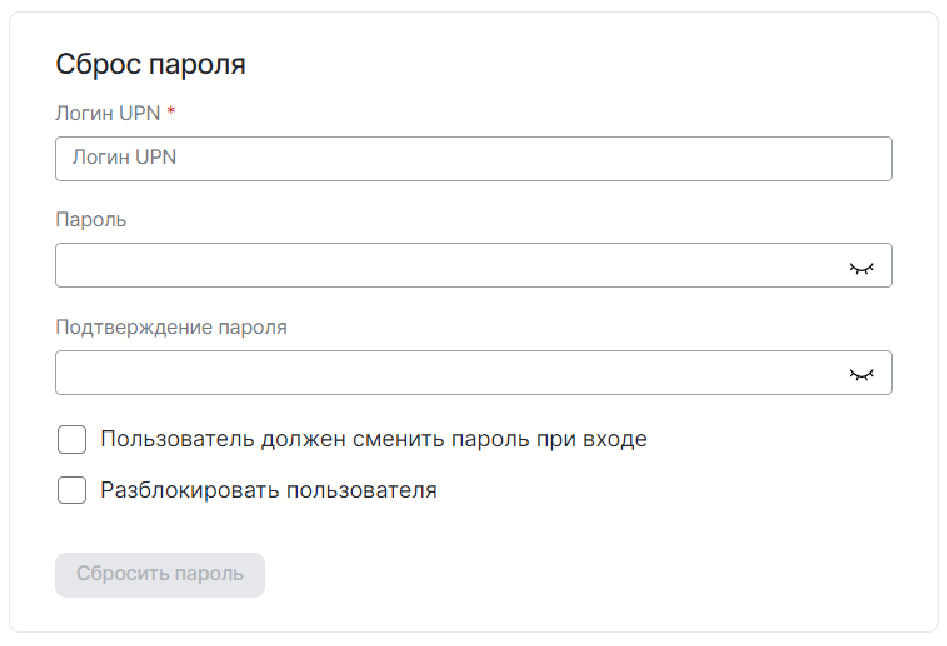Click into the Подтверждение пароля input
The width and height of the screenshot is (947, 646).
pos(440,373)
